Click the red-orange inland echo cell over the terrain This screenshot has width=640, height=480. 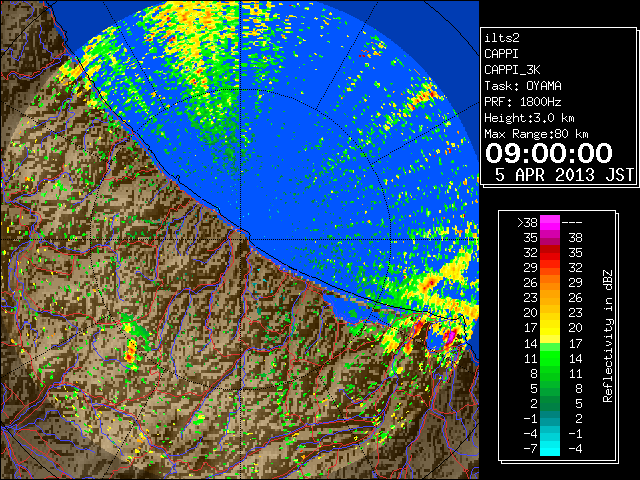(131, 352)
